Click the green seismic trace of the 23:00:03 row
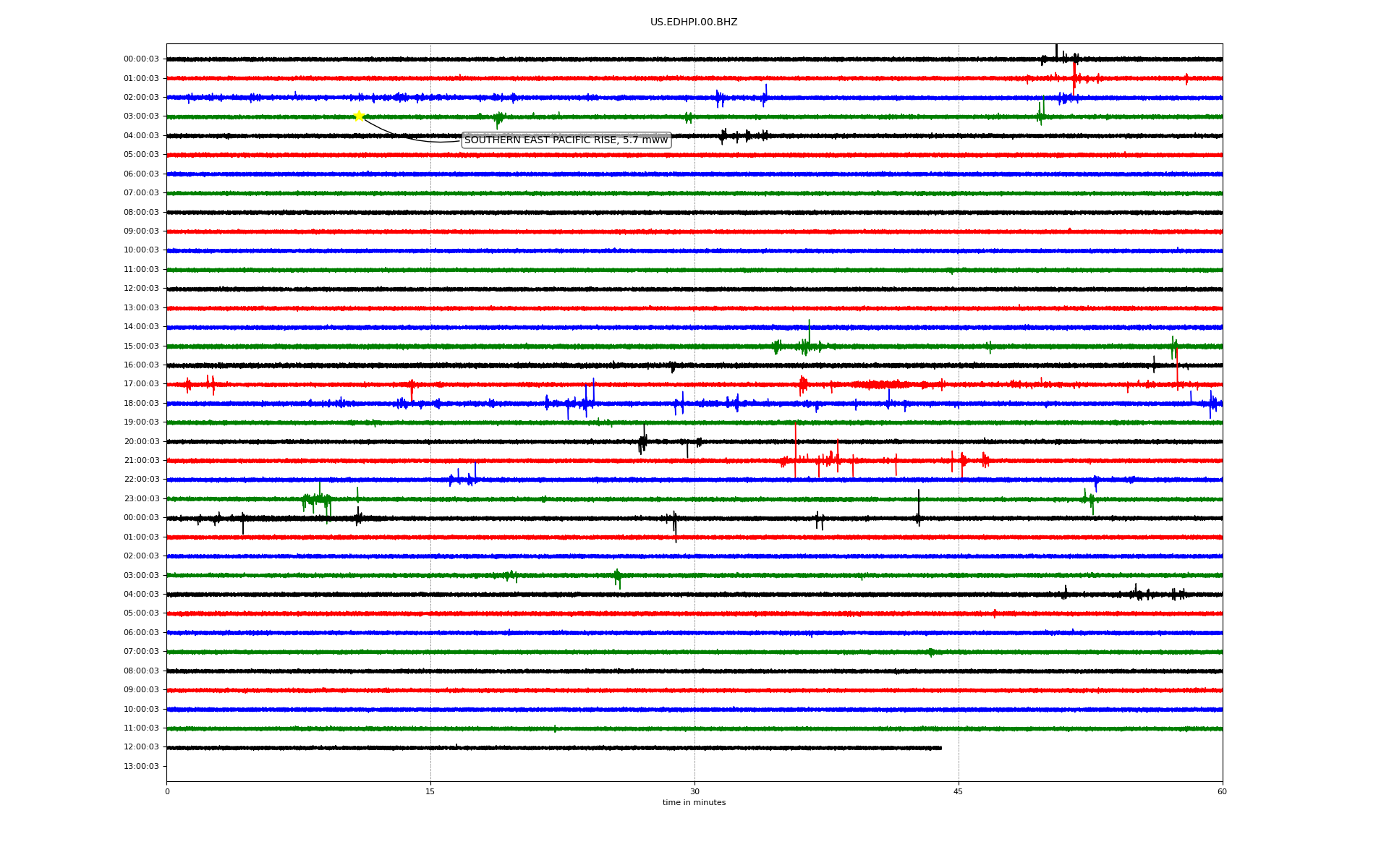This screenshot has width=1389, height=868. click(x=694, y=499)
